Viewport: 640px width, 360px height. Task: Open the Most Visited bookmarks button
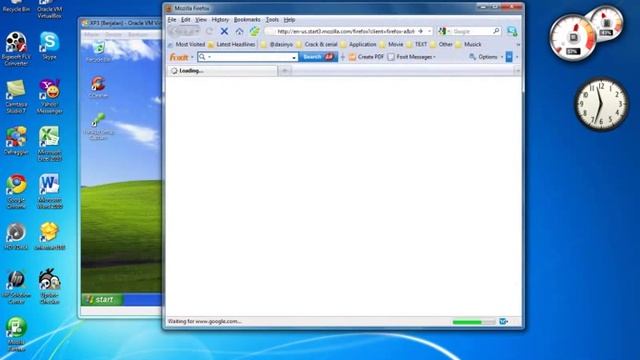tap(187, 44)
